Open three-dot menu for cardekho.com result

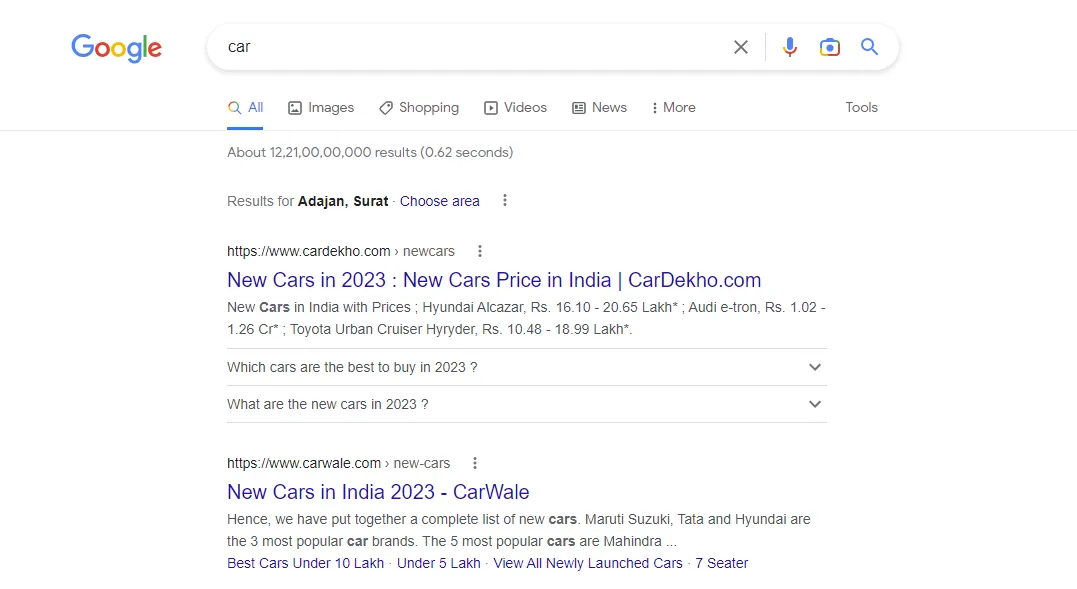point(480,251)
